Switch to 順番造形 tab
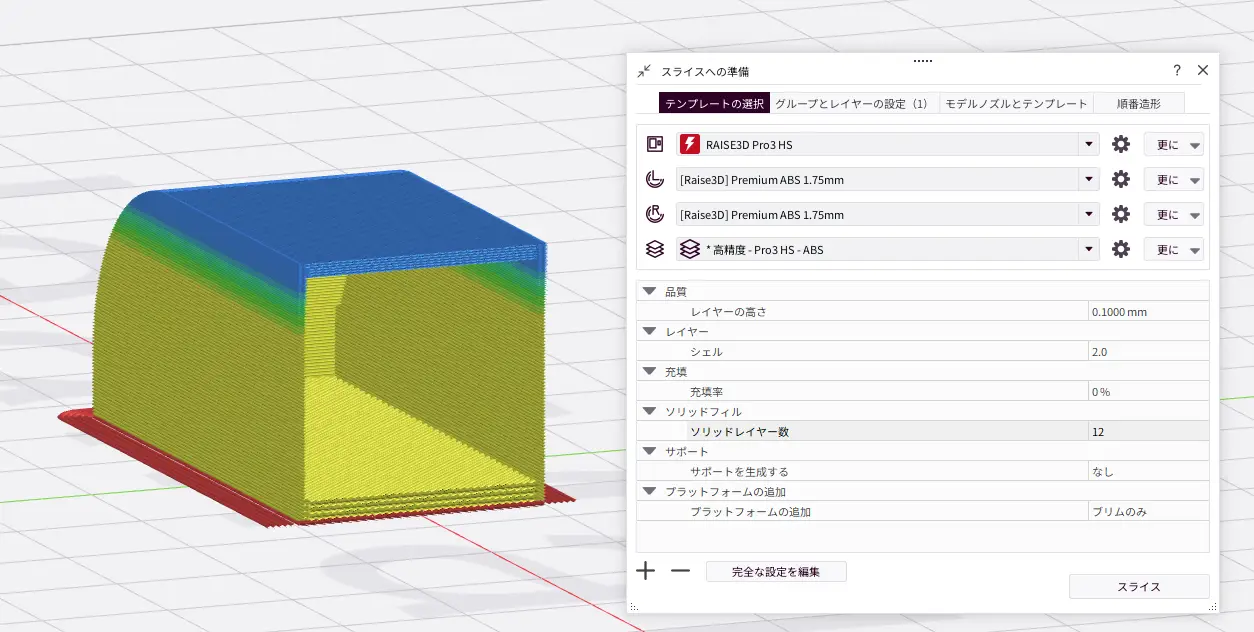The height and width of the screenshot is (632, 1254). pyautogui.click(x=1138, y=103)
